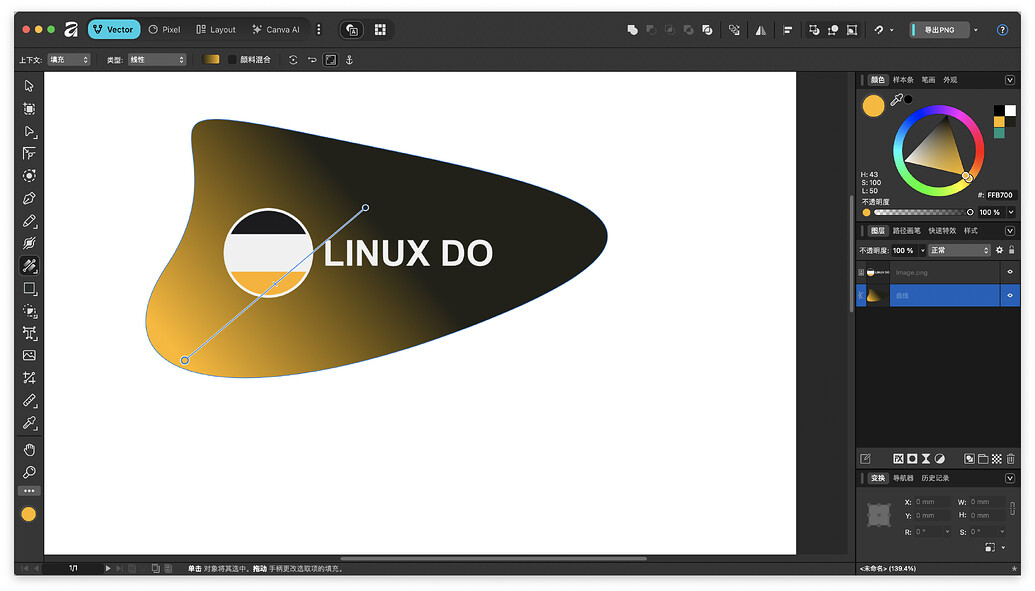1035x591 pixels.
Task: Switch to the Layout studio tab
Action: click(216, 30)
